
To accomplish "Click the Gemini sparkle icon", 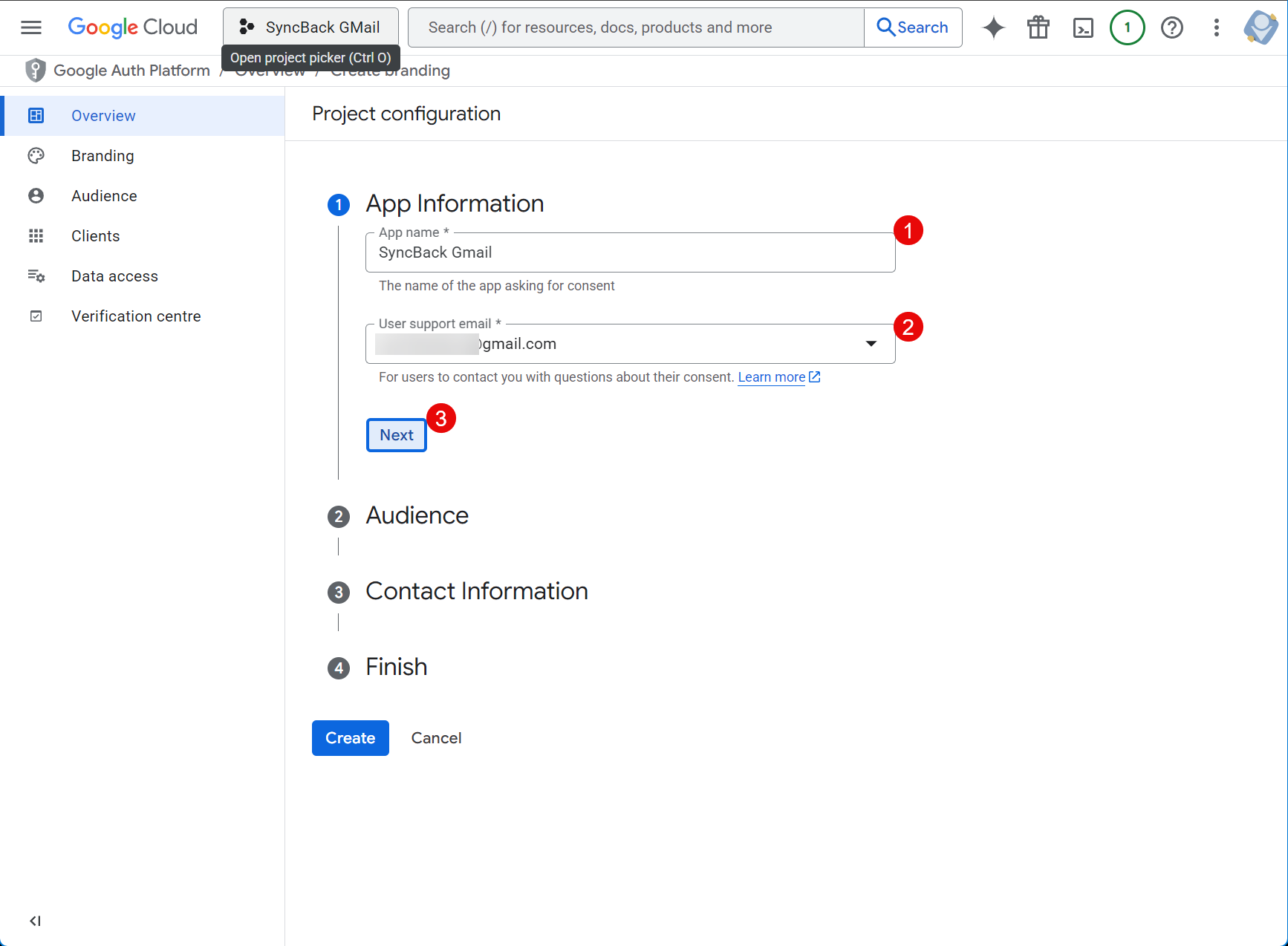I will coord(994,27).
